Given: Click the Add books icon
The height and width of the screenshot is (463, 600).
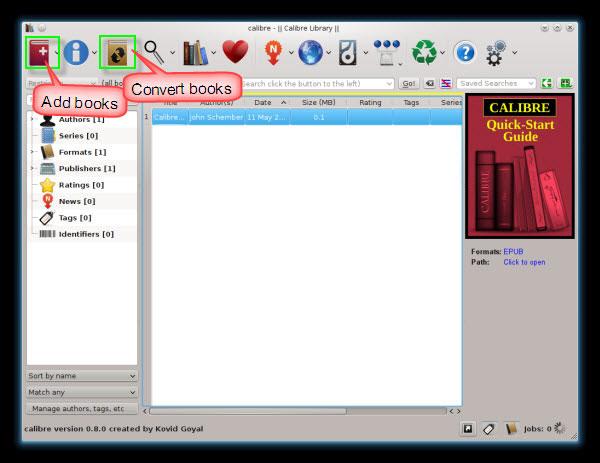Looking at the screenshot, I should (40, 52).
